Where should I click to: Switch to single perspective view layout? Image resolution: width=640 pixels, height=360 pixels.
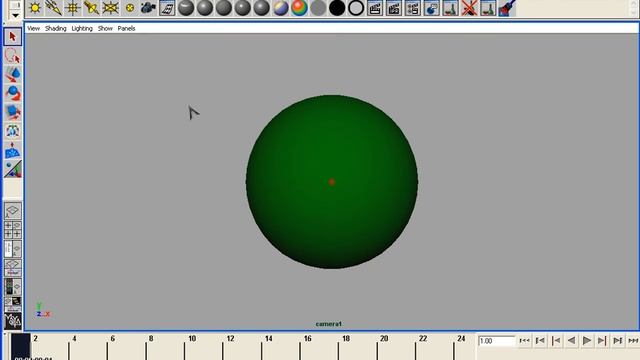pos(13,211)
